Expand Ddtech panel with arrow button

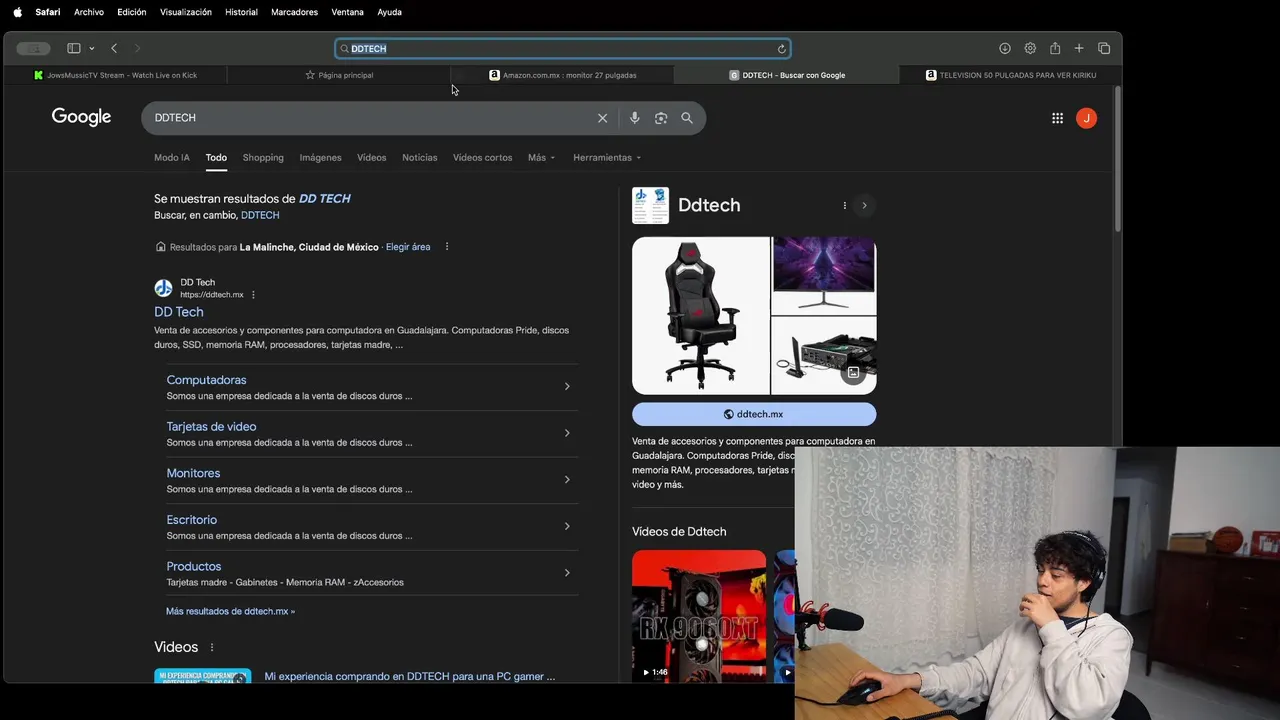tap(864, 205)
